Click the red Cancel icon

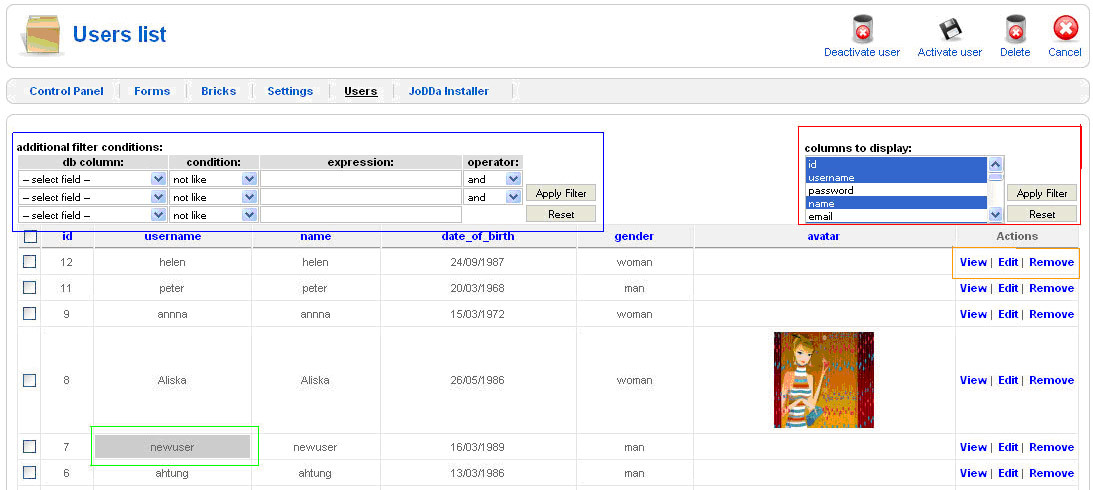coord(1065,30)
